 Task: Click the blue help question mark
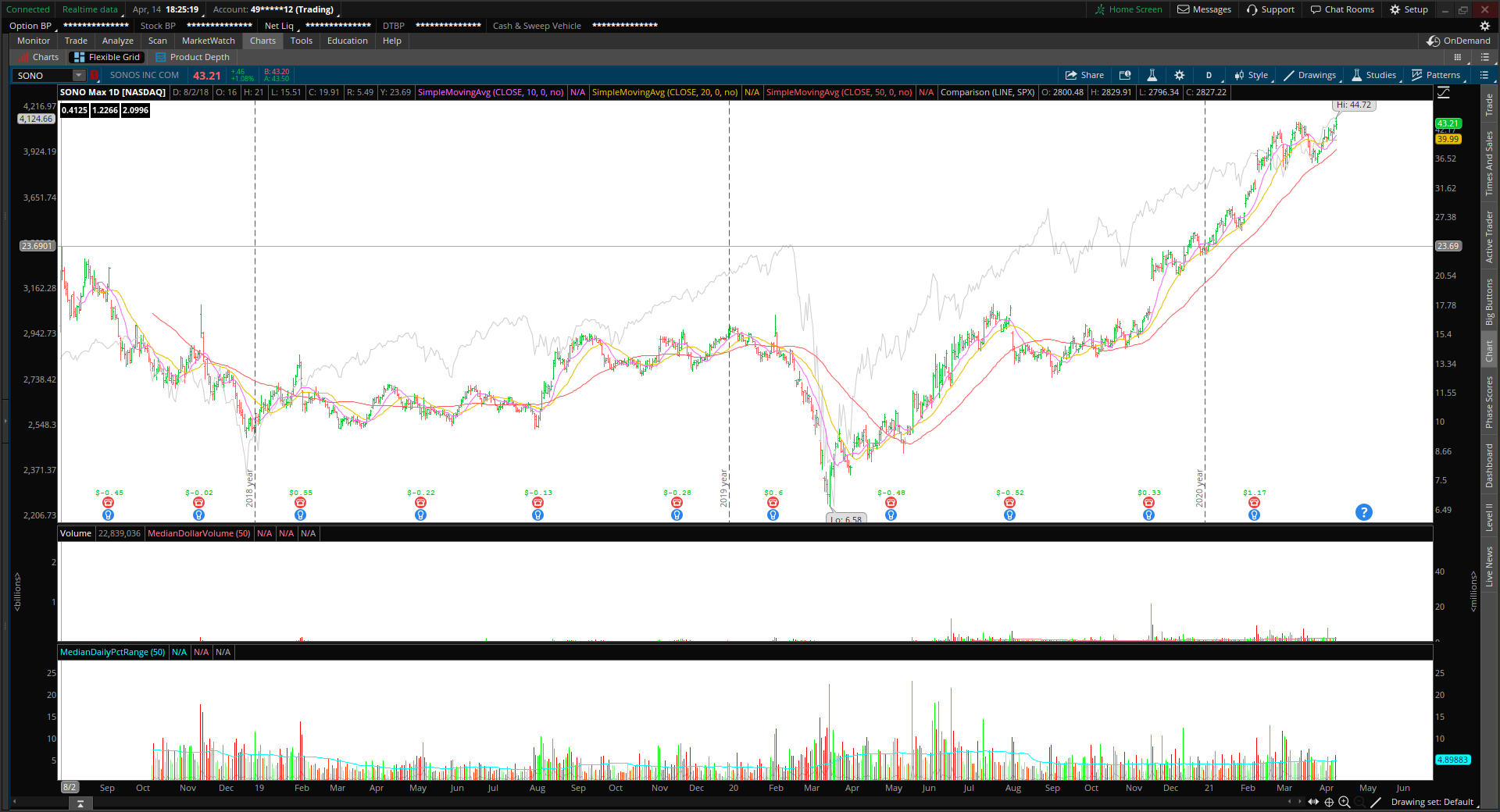[x=1363, y=512]
